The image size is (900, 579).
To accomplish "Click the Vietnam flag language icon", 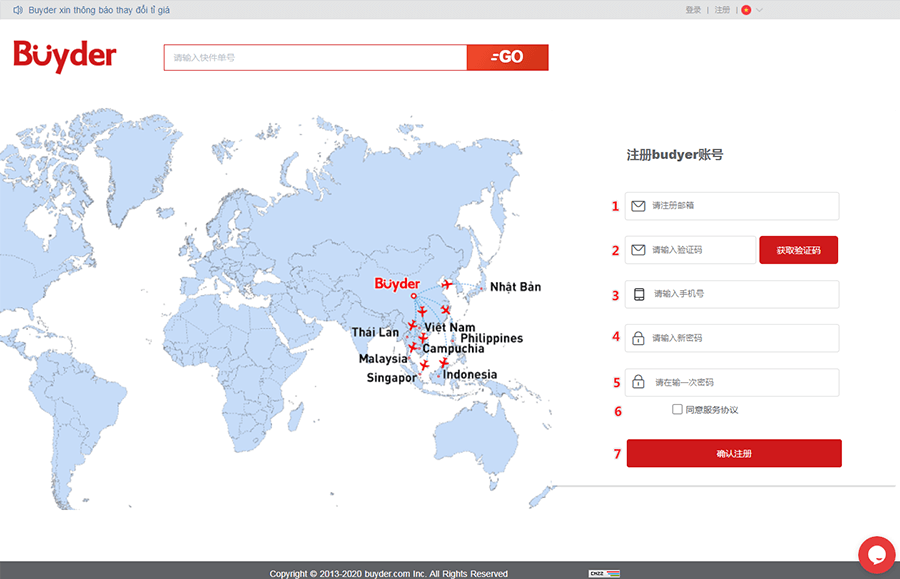I will click(x=746, y=10).
